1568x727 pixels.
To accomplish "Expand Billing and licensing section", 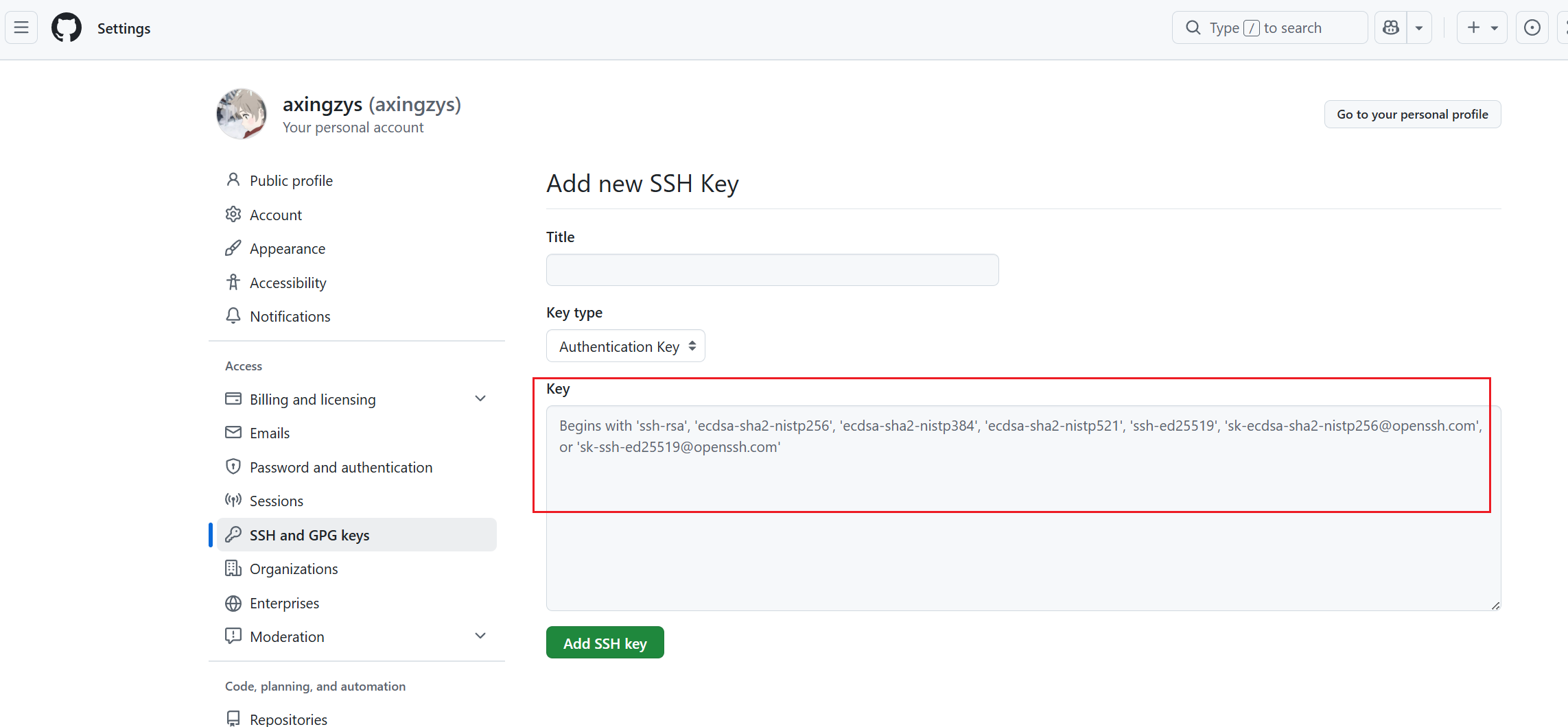I will (x=480, y=398).
